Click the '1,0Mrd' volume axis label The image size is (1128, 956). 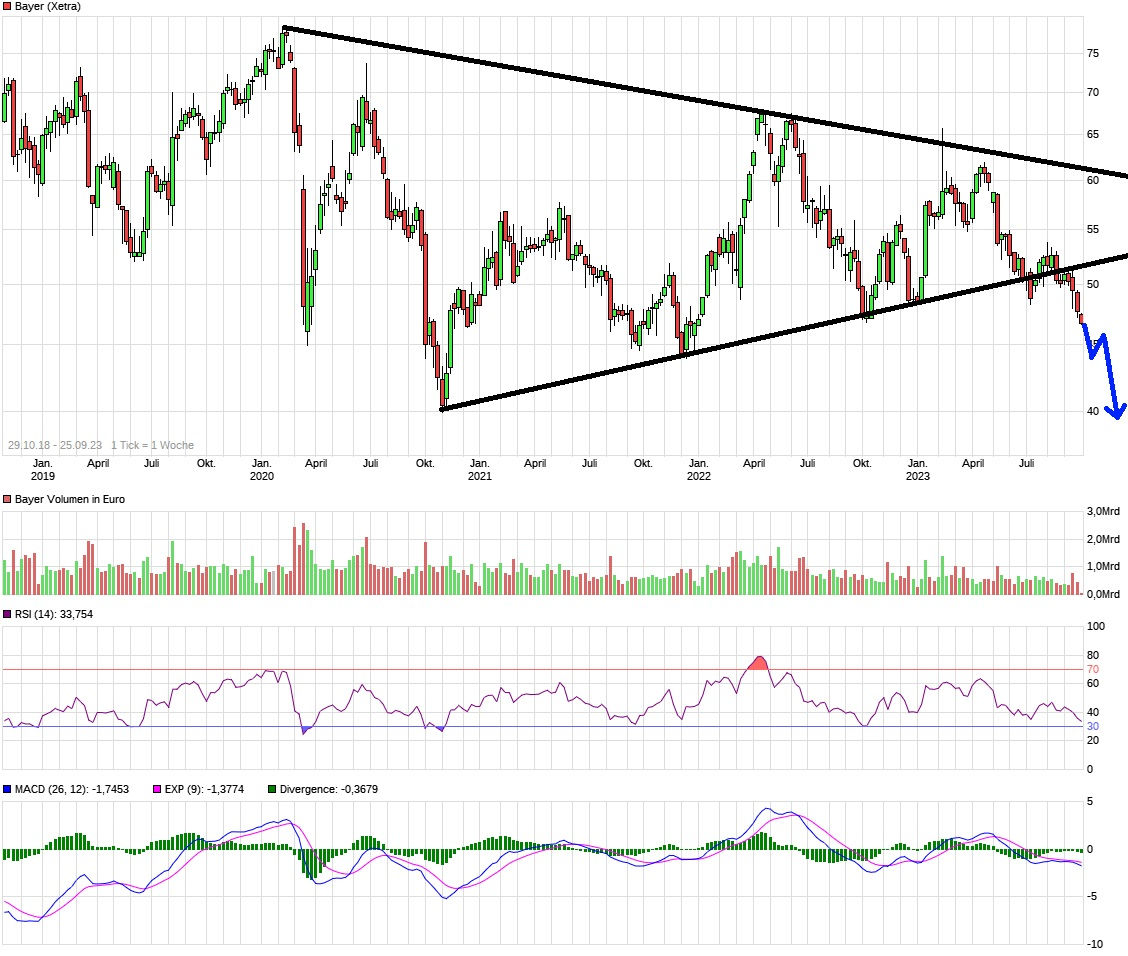(x=1103, y=566)
